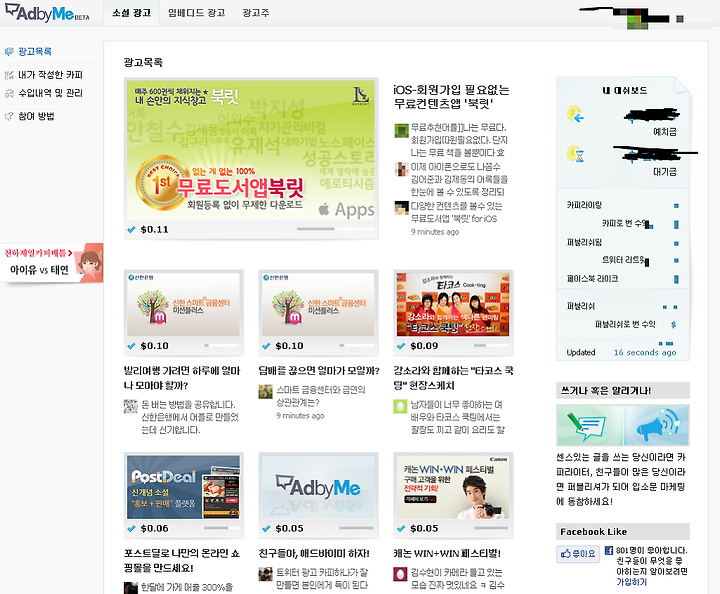Click 퍼블리쉬링 in the dashboard

click(x=584, y=242)
